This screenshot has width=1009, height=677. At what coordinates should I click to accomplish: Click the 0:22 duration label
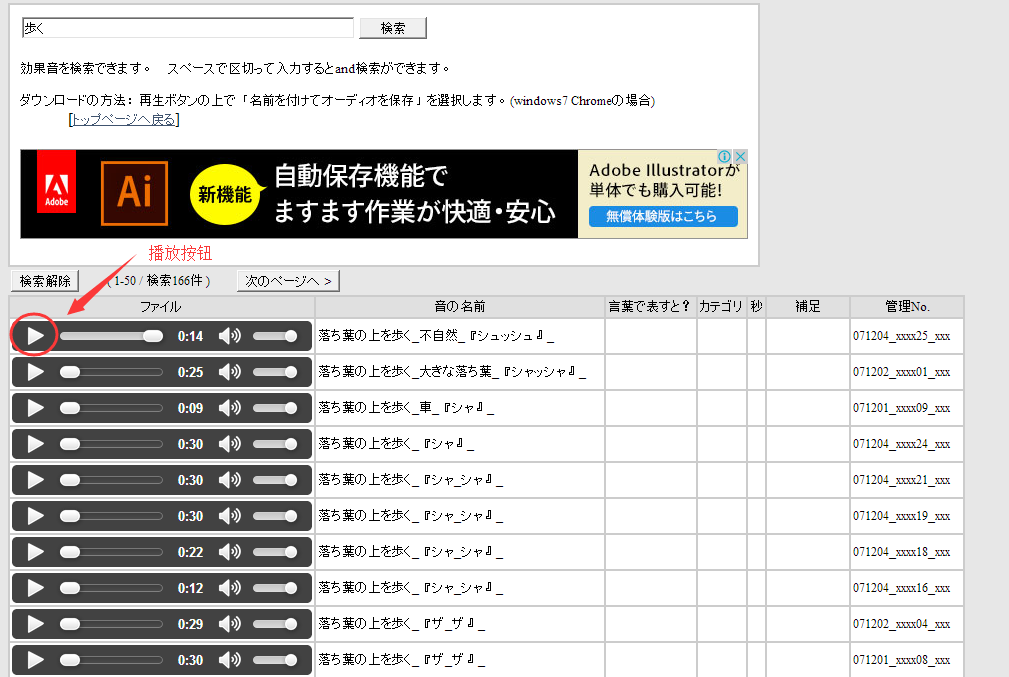pyautogui.click(x=190, y=552)
